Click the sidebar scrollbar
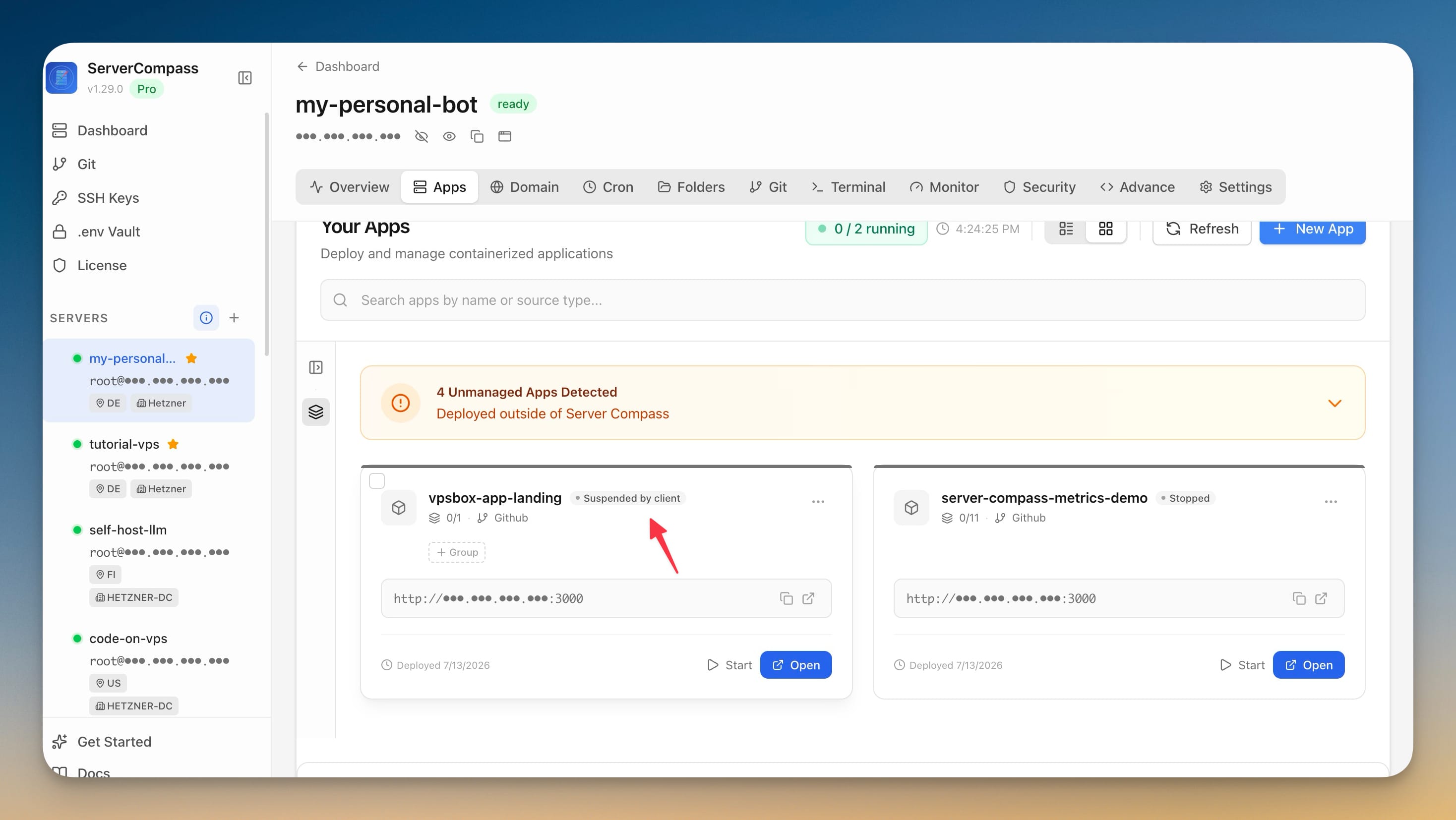This screenshot has width=1456, height=820. pyautogui.click(x=266, y=234)
